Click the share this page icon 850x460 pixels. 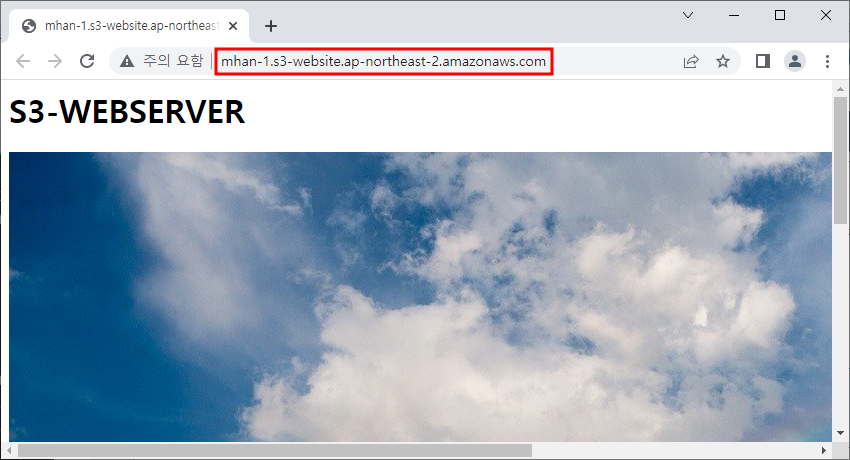coord(691,61)
